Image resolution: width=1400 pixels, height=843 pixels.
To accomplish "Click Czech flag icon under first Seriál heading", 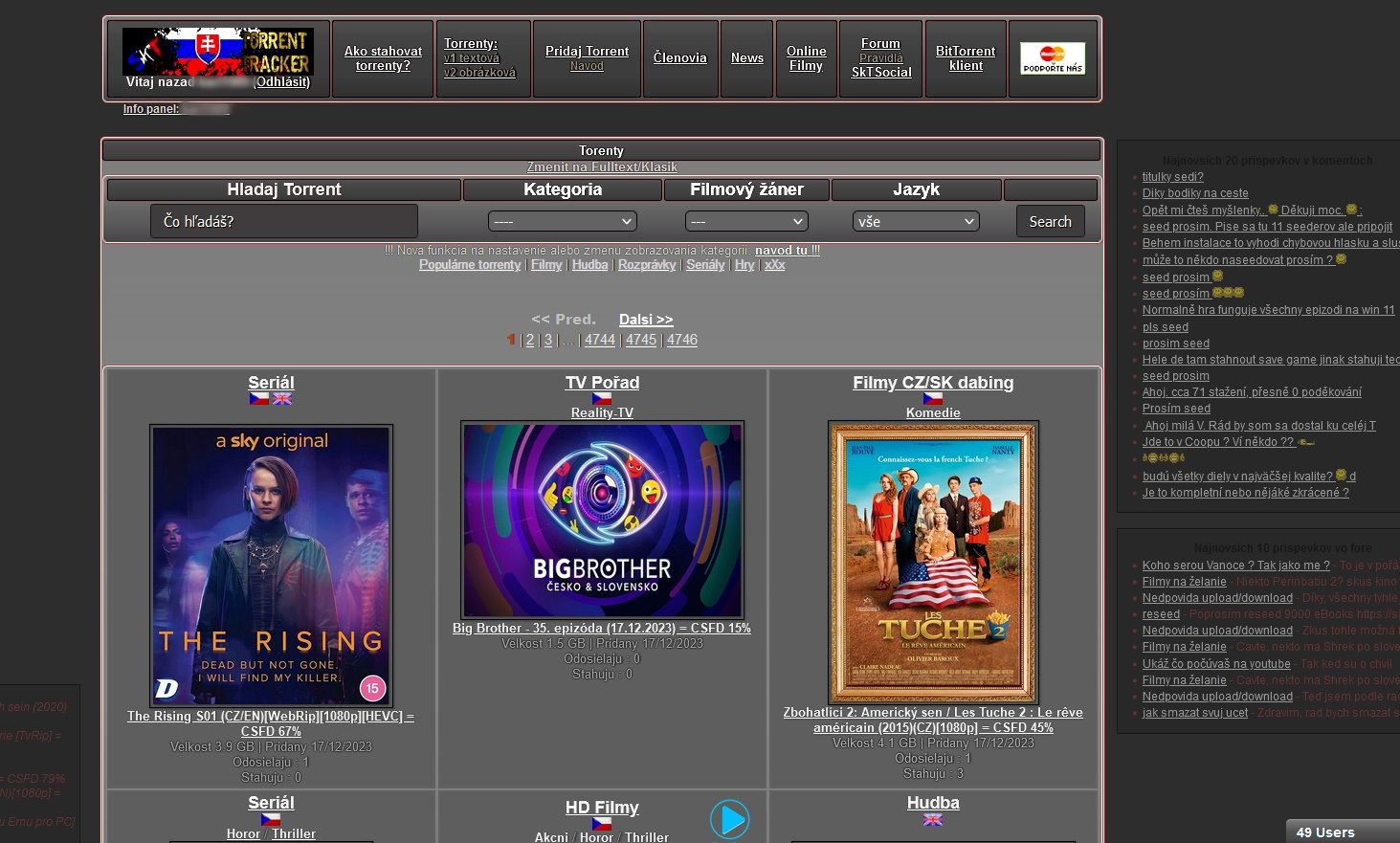I will [x=259, y=399].
